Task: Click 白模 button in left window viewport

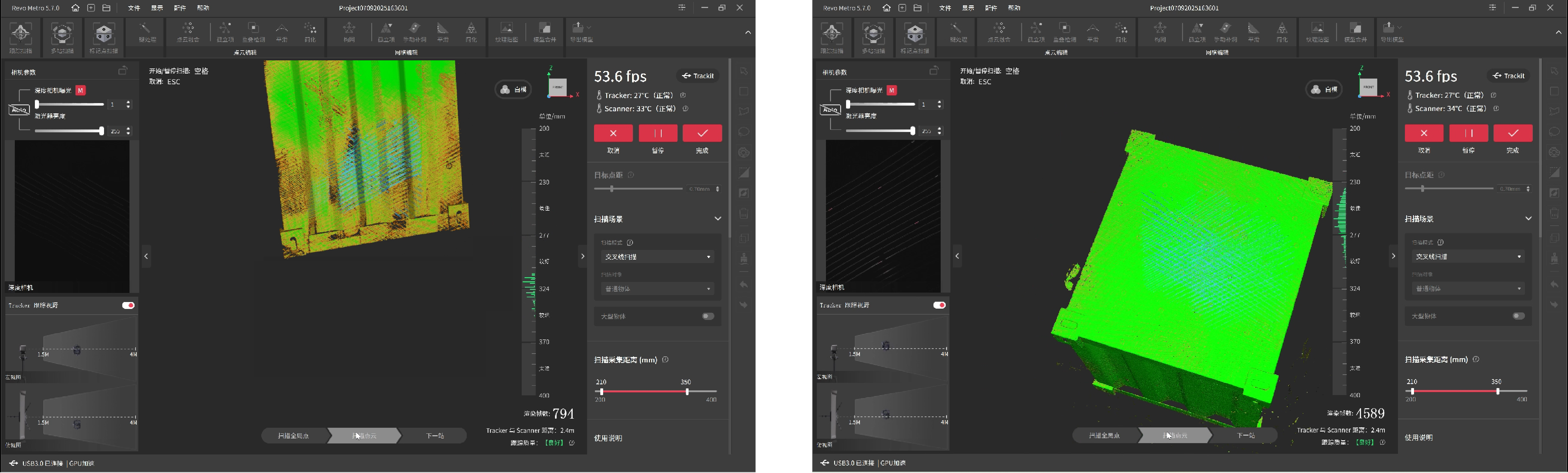Action: pos(513,90)
